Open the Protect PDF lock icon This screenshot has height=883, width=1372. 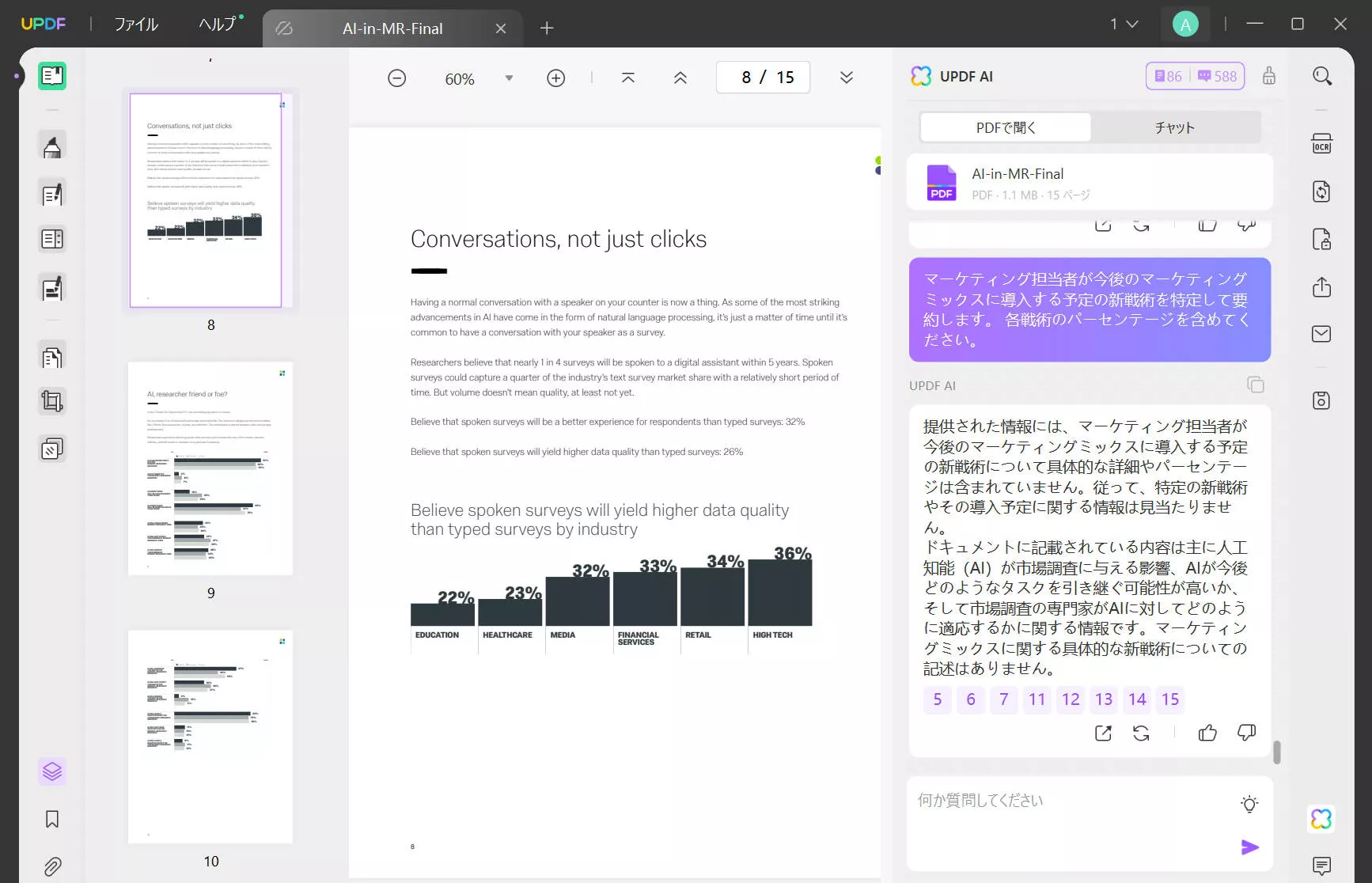point(1321,239)
